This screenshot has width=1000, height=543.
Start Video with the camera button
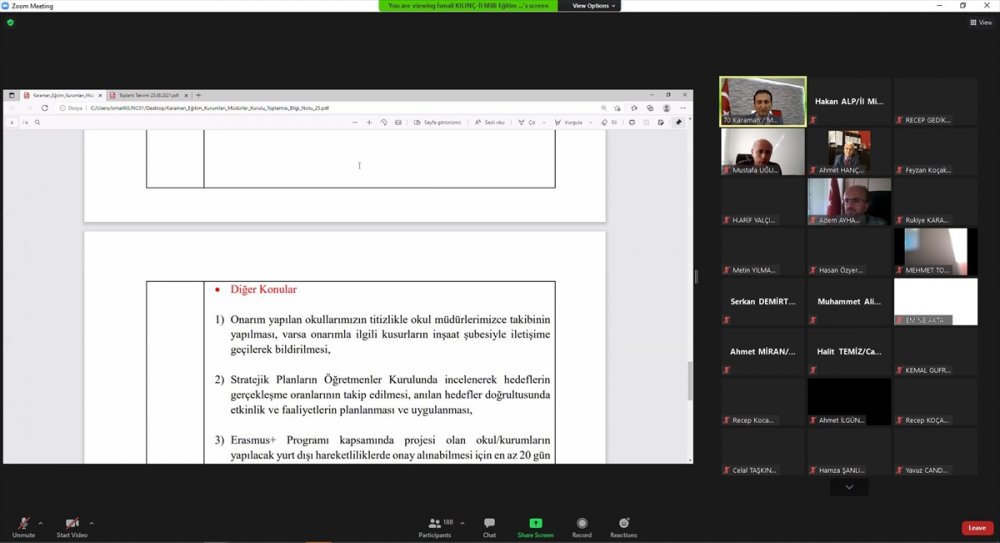tap(72, 527)
